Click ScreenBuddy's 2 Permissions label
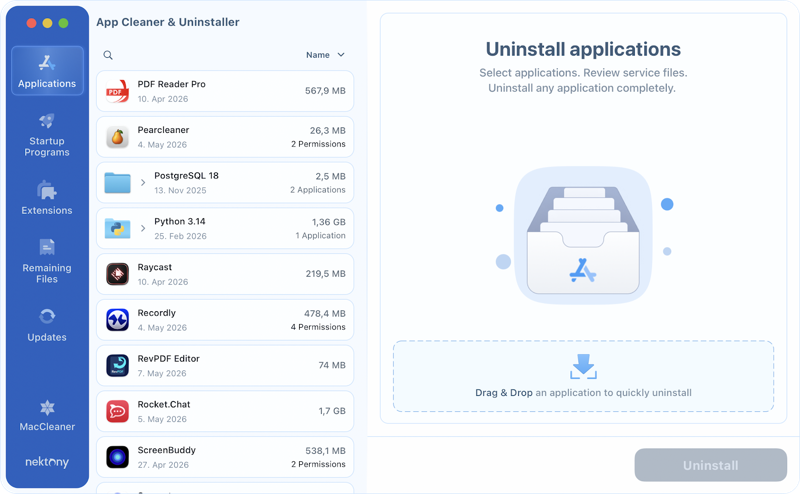800x494 pixels. coord(318,464)
